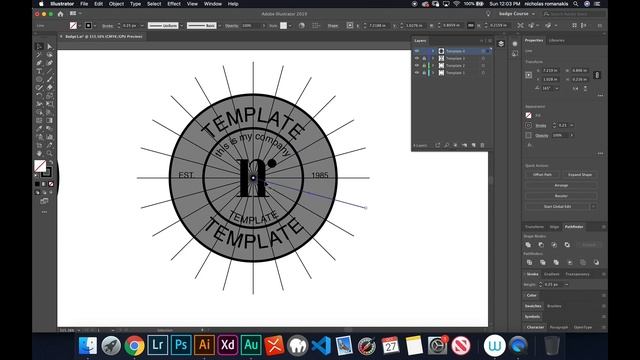Delete selected layer with trash icon

coord(482,145)
